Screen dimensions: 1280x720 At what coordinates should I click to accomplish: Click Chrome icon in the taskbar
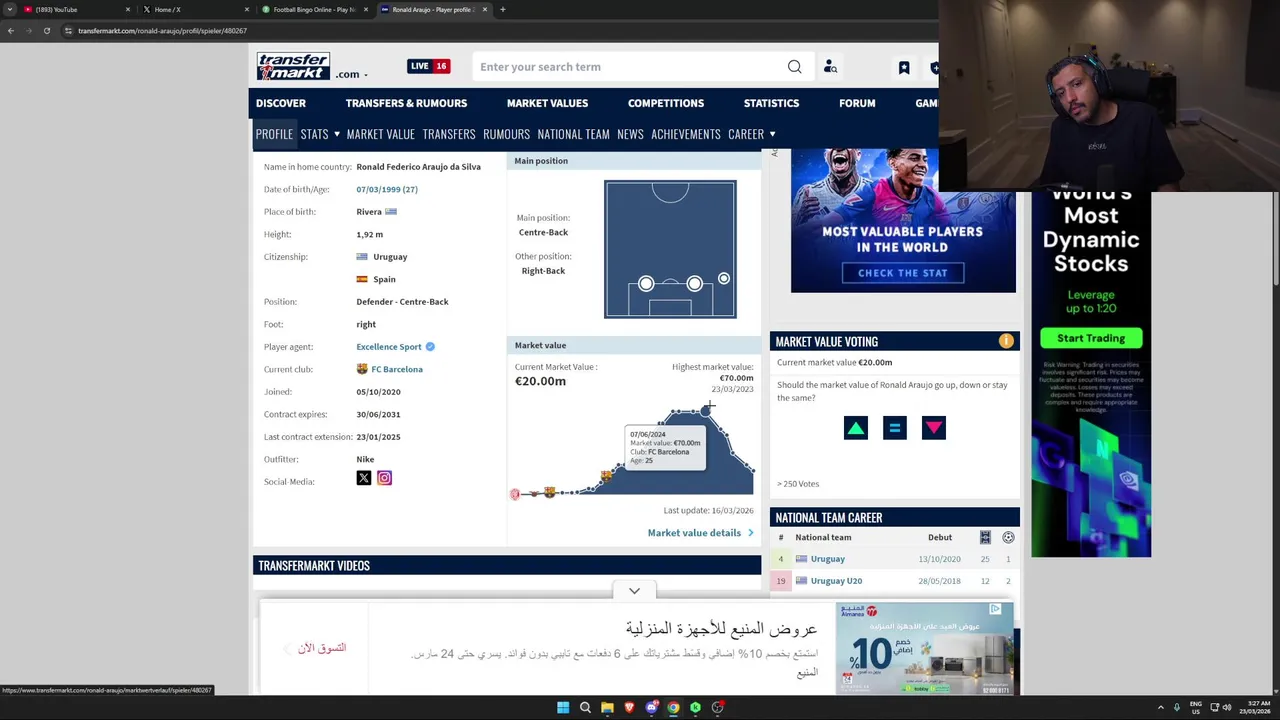point(673,708)
